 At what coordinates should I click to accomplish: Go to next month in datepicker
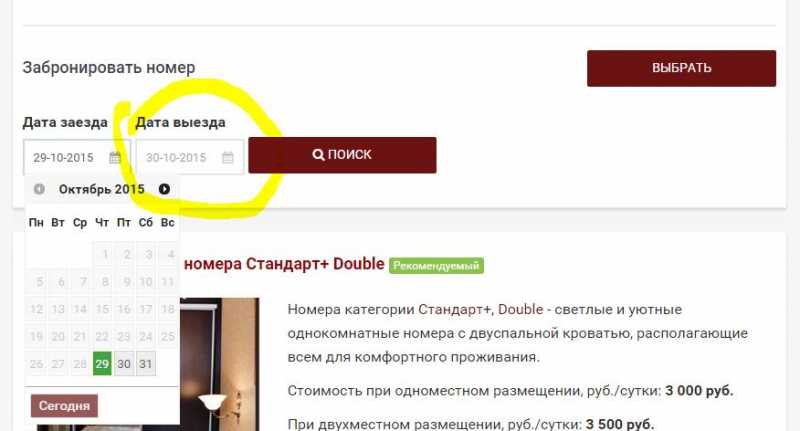tap(164, 189)
